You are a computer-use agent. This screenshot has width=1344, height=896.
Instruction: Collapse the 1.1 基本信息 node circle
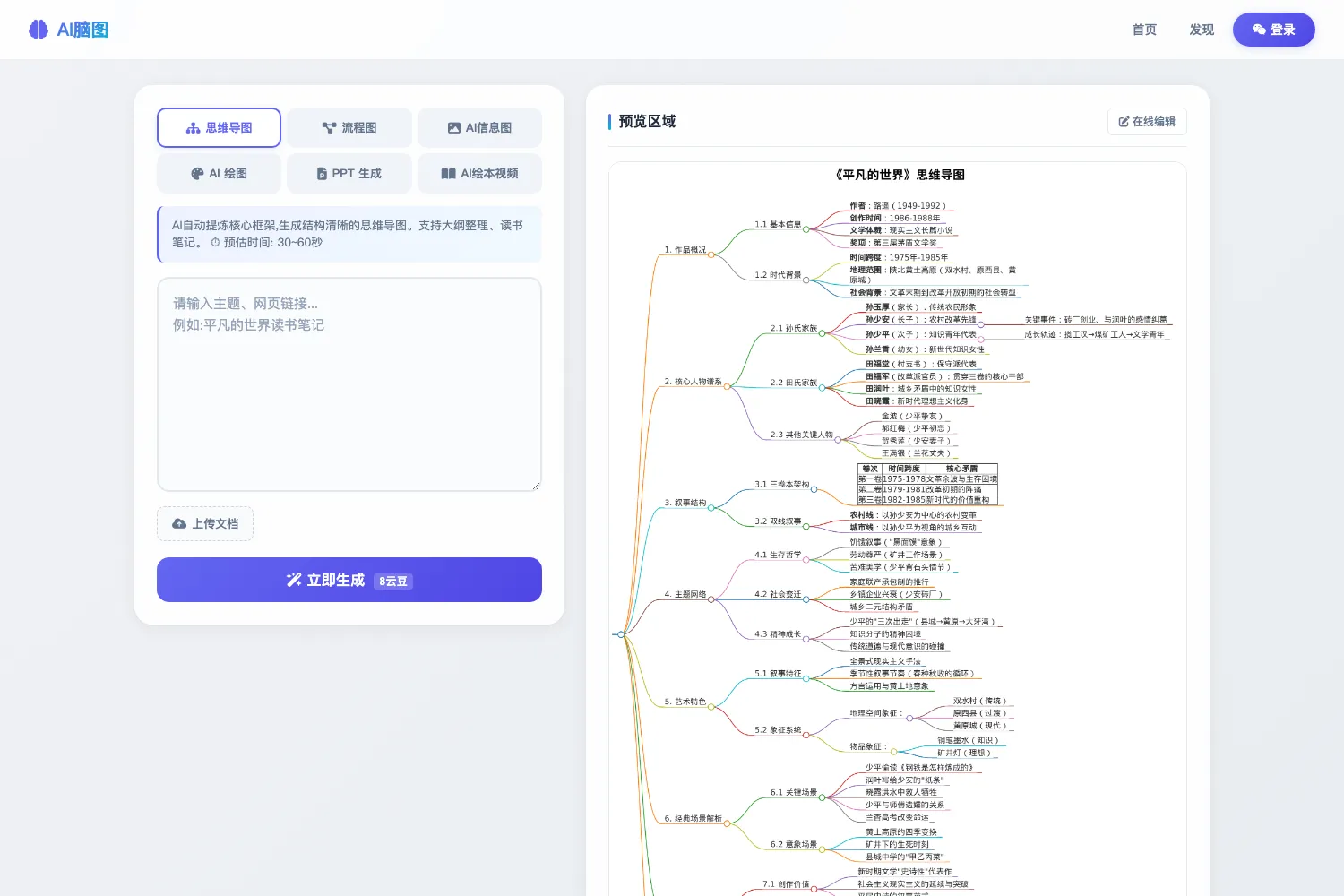coord(806,229)
